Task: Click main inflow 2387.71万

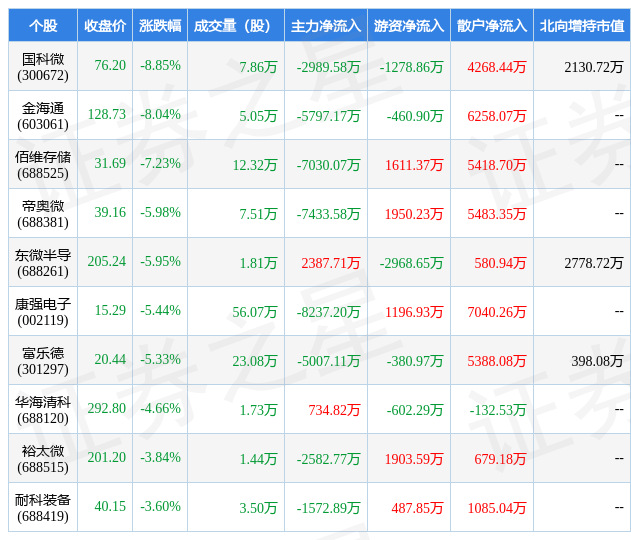Action: (331, 263)
